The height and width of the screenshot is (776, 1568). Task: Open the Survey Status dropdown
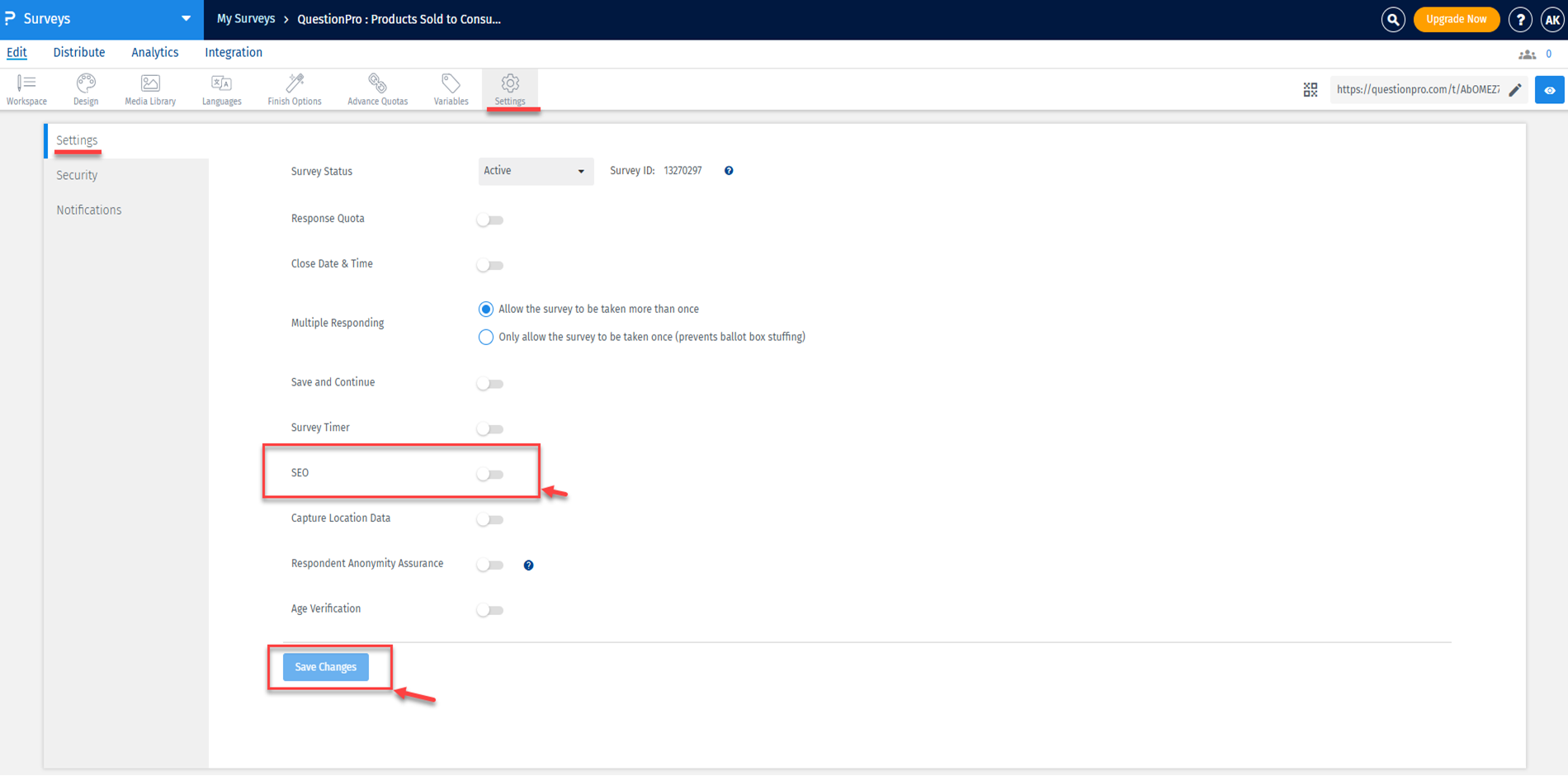[536, 171]
